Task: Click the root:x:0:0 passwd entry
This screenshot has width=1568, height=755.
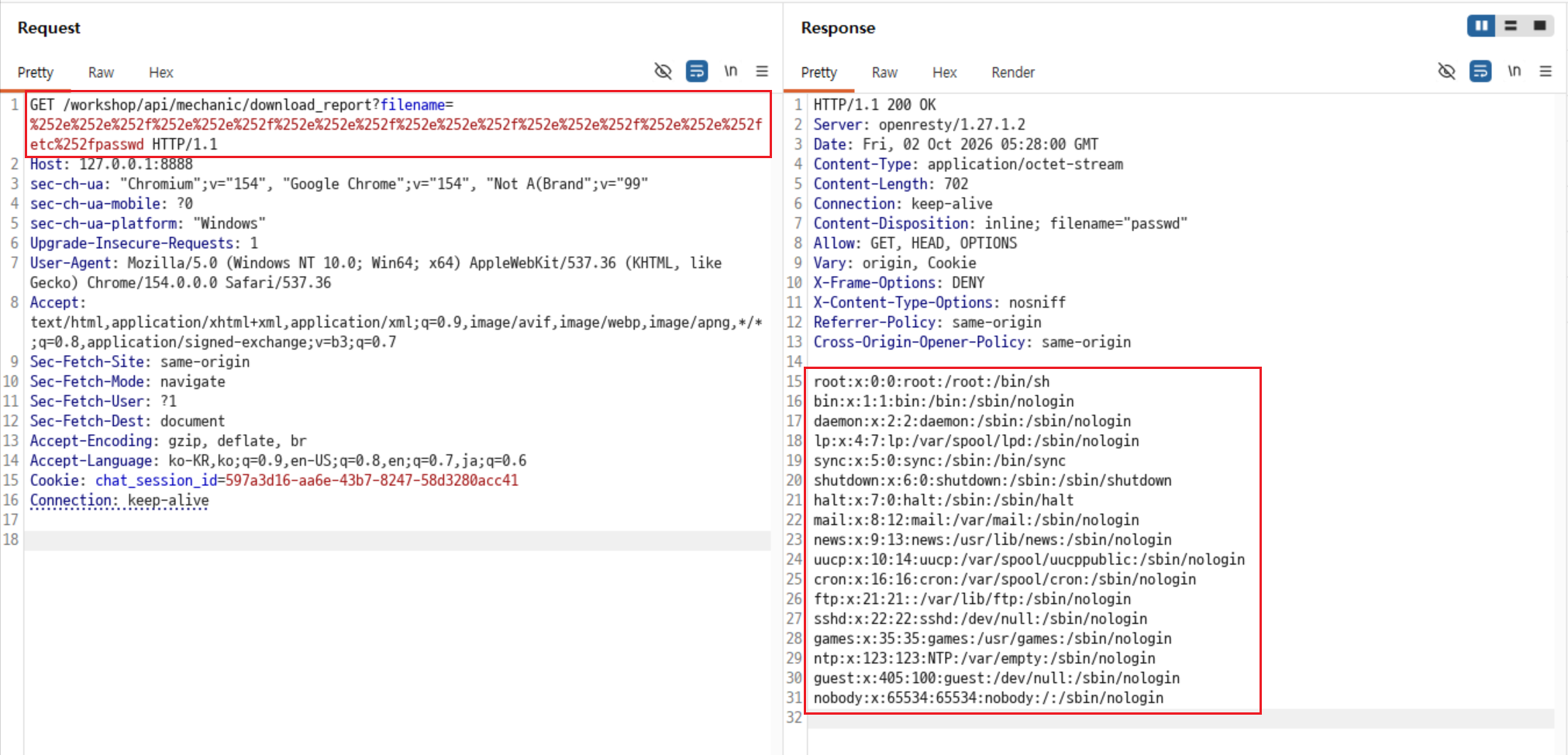Action: click(932, 381)
